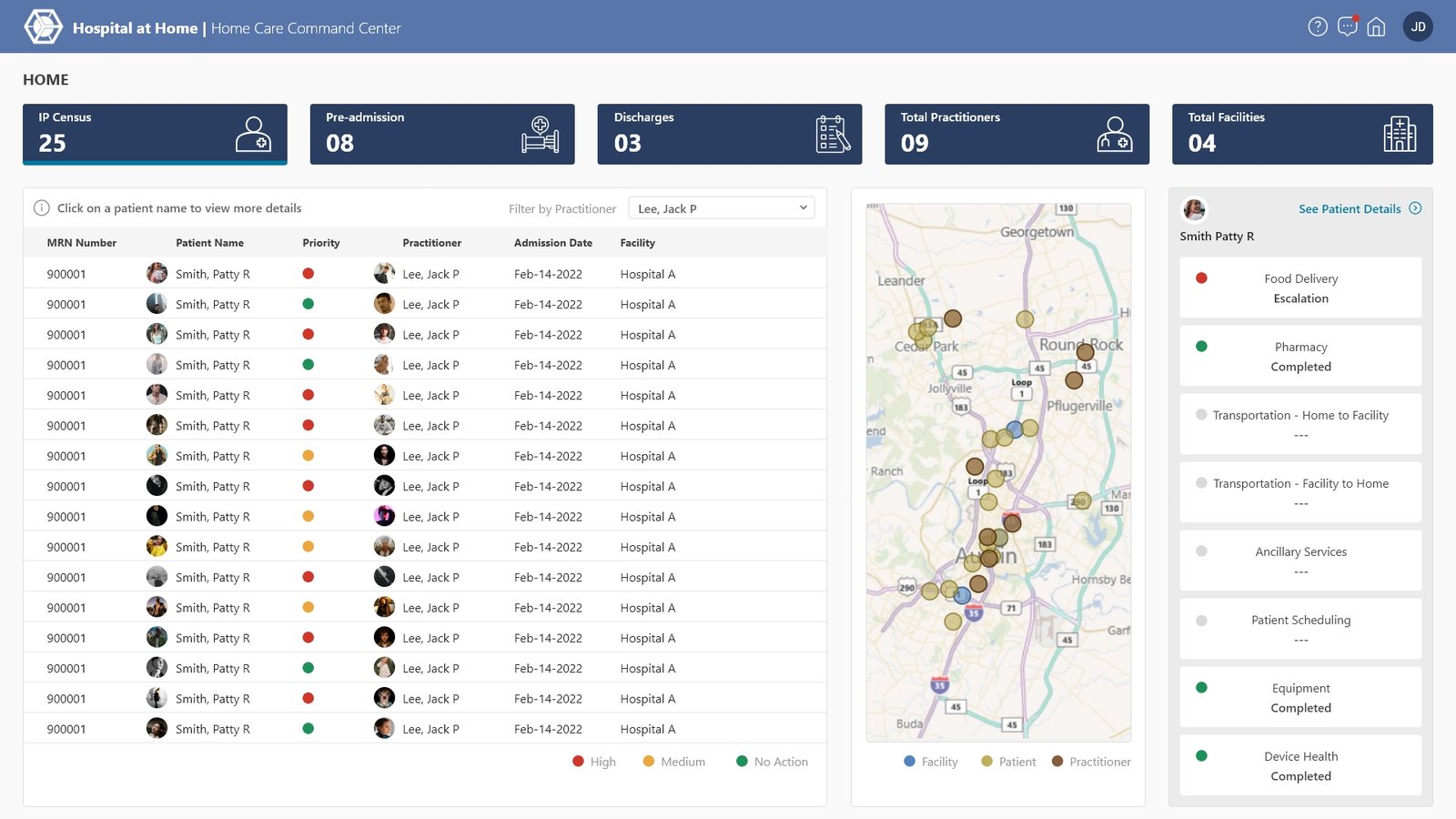The width and height of the screenshot is (1456, 819).
Task: Open the Filter by Practitioner dropdown
Action: (721, 208)
